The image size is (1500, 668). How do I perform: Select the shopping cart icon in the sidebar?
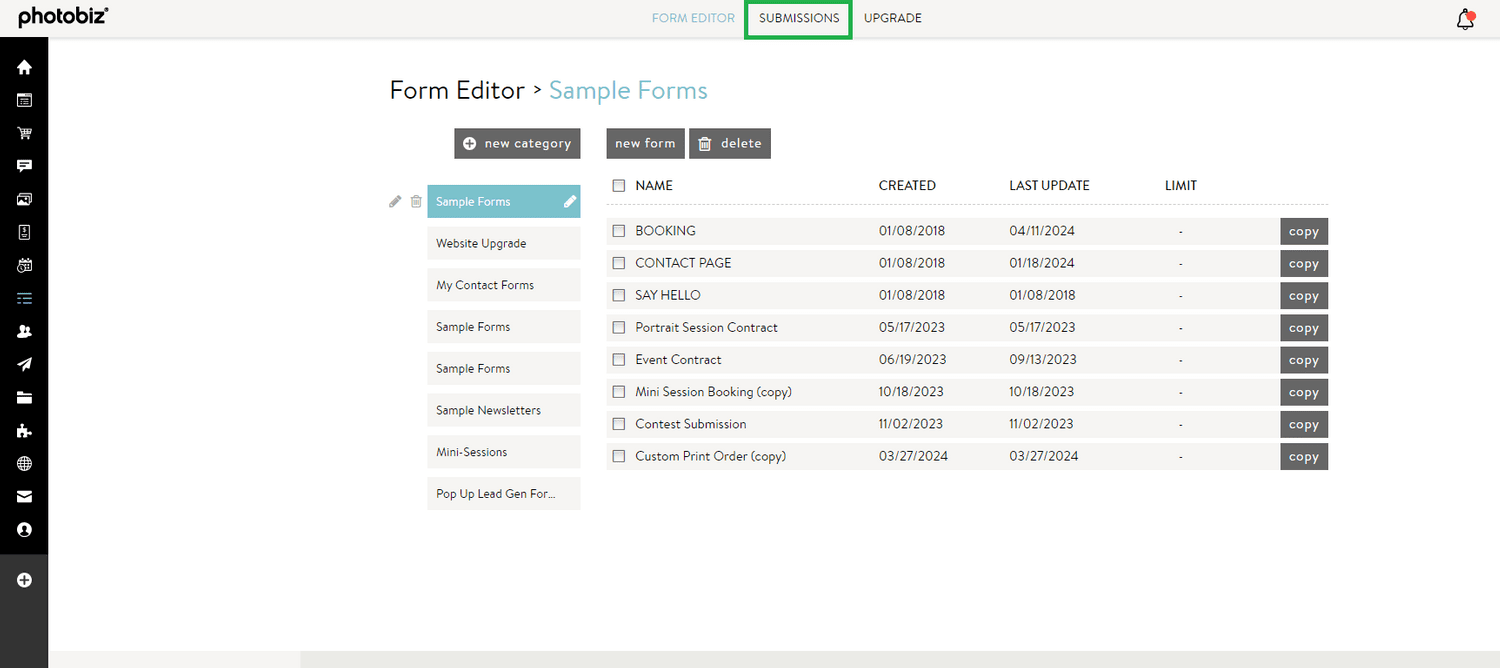(23, 133)
